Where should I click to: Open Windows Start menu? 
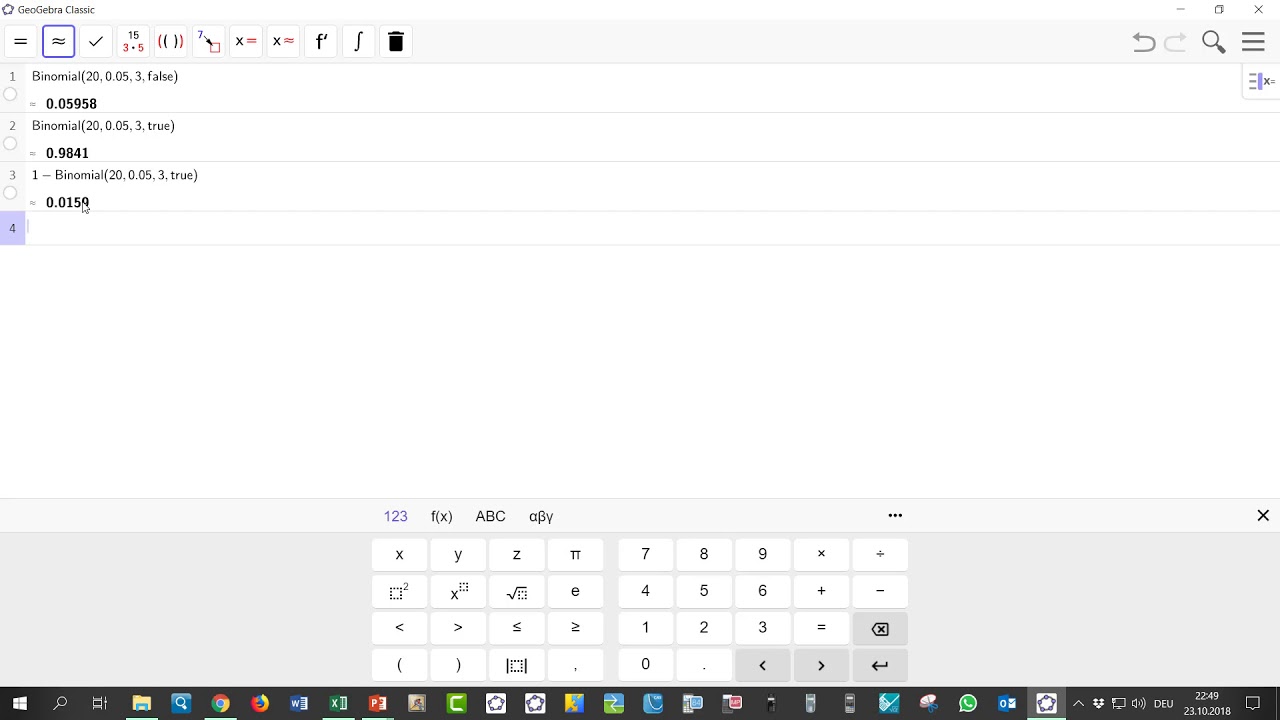click(x=20, y=703)
